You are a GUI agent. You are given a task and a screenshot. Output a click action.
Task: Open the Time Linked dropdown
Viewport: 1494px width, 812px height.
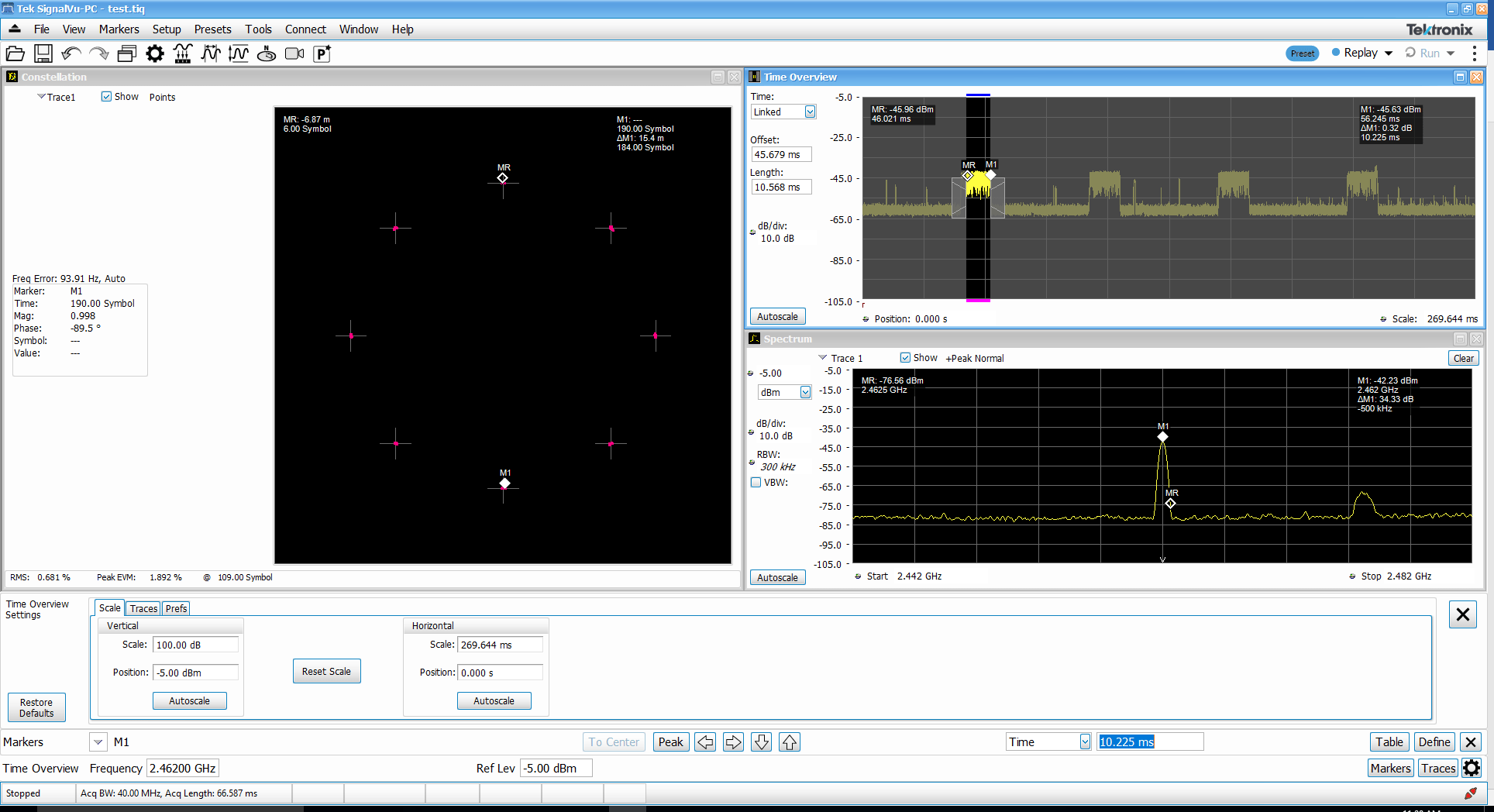click(x=810, y=112)
